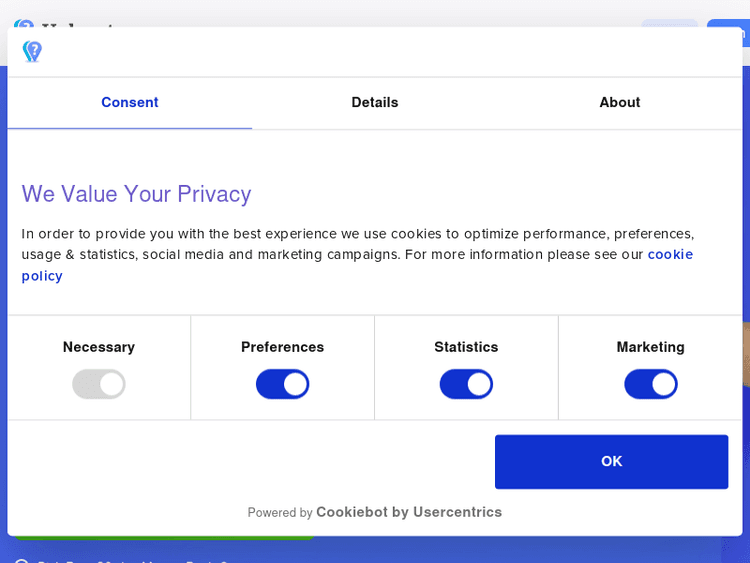
Task: Open the Details tab
Action: 375,102
